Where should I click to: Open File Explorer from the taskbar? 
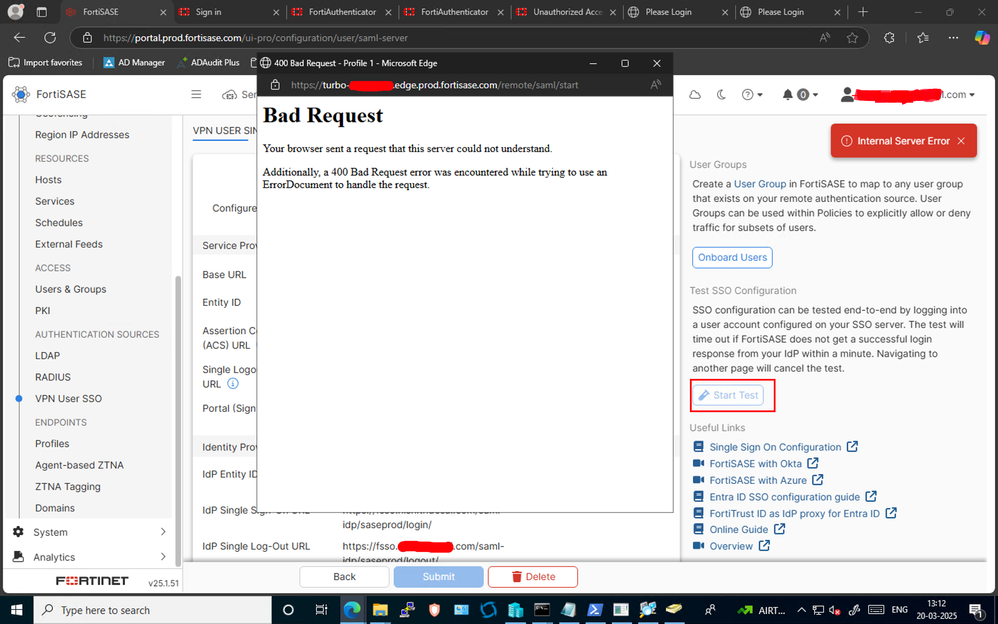(x=379, y=609)
